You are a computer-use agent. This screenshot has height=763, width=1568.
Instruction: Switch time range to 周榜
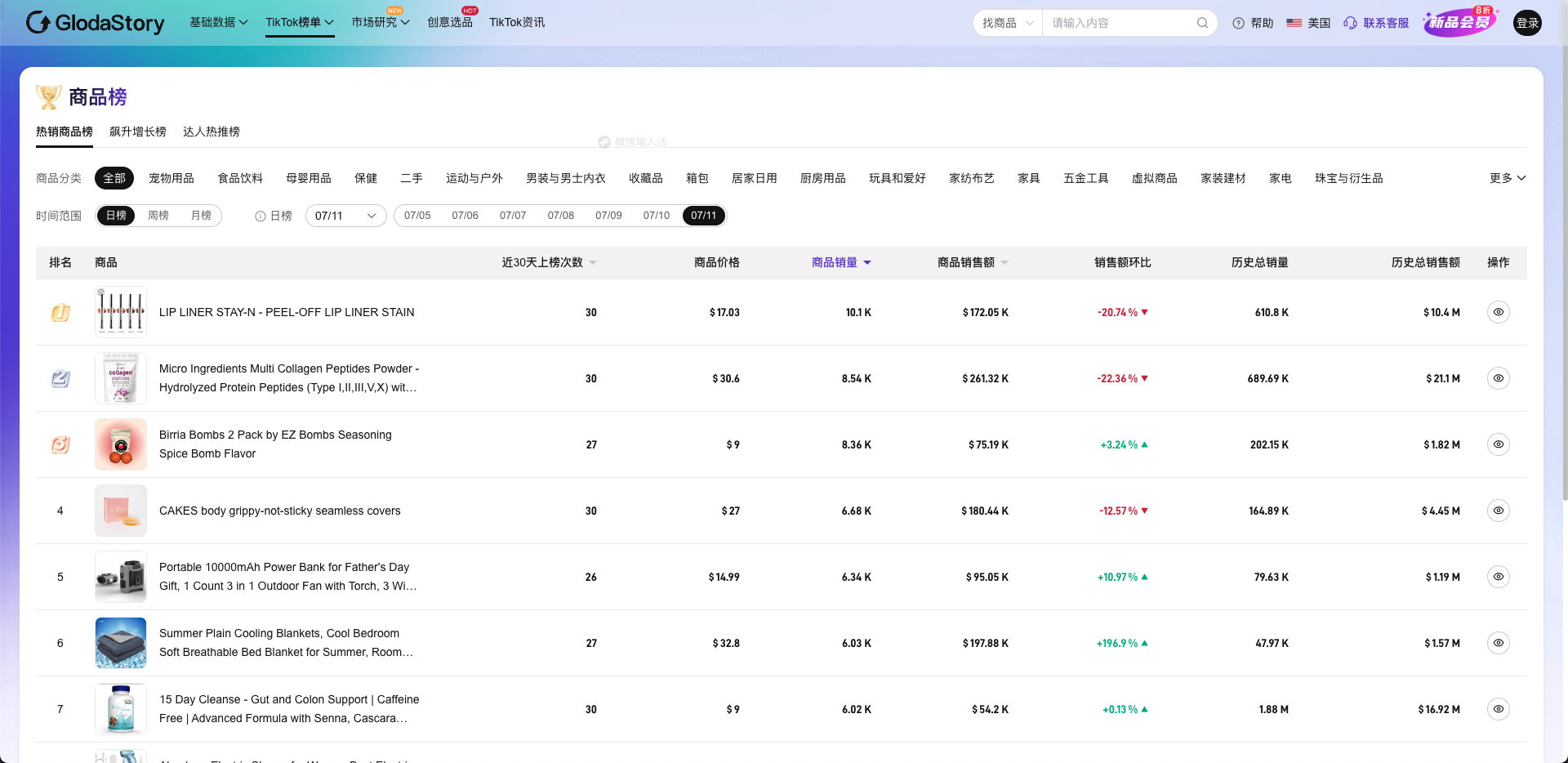pyautogui.click(x=158, y=216)
